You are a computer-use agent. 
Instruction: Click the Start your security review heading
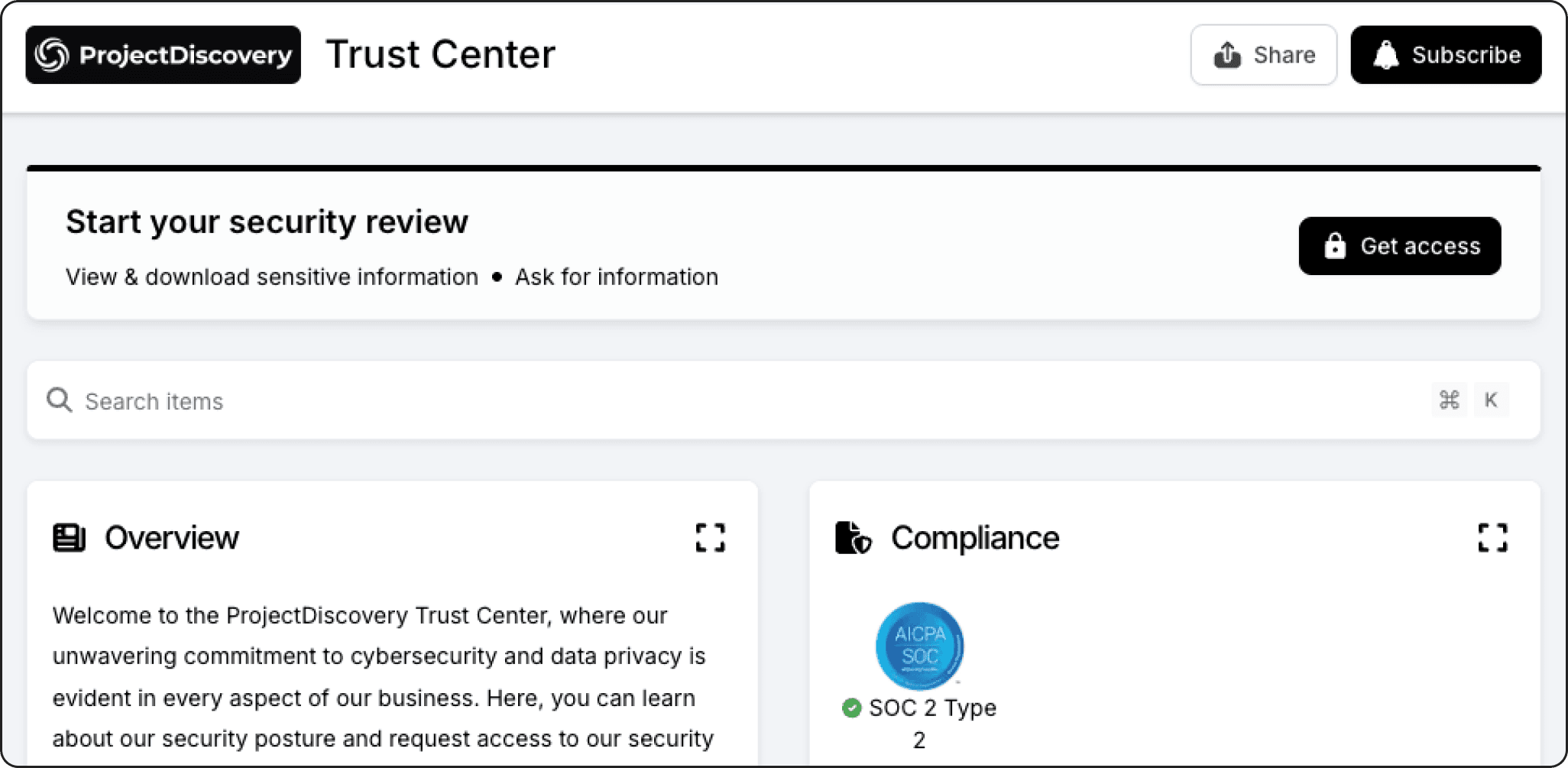tap(267, 222)
